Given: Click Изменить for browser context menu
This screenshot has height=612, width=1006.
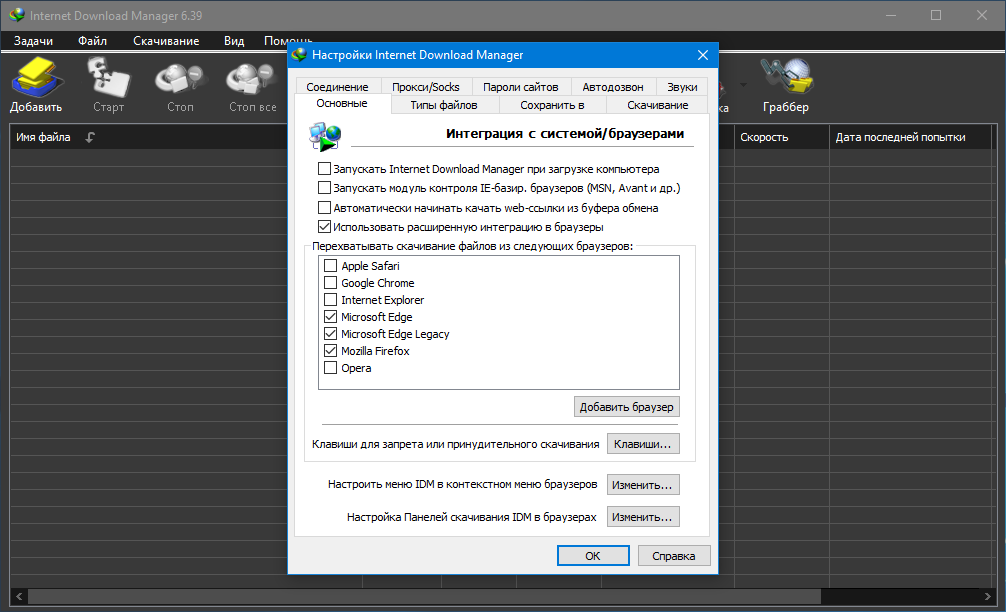Looking at the screenshot, I should (642, 485).
